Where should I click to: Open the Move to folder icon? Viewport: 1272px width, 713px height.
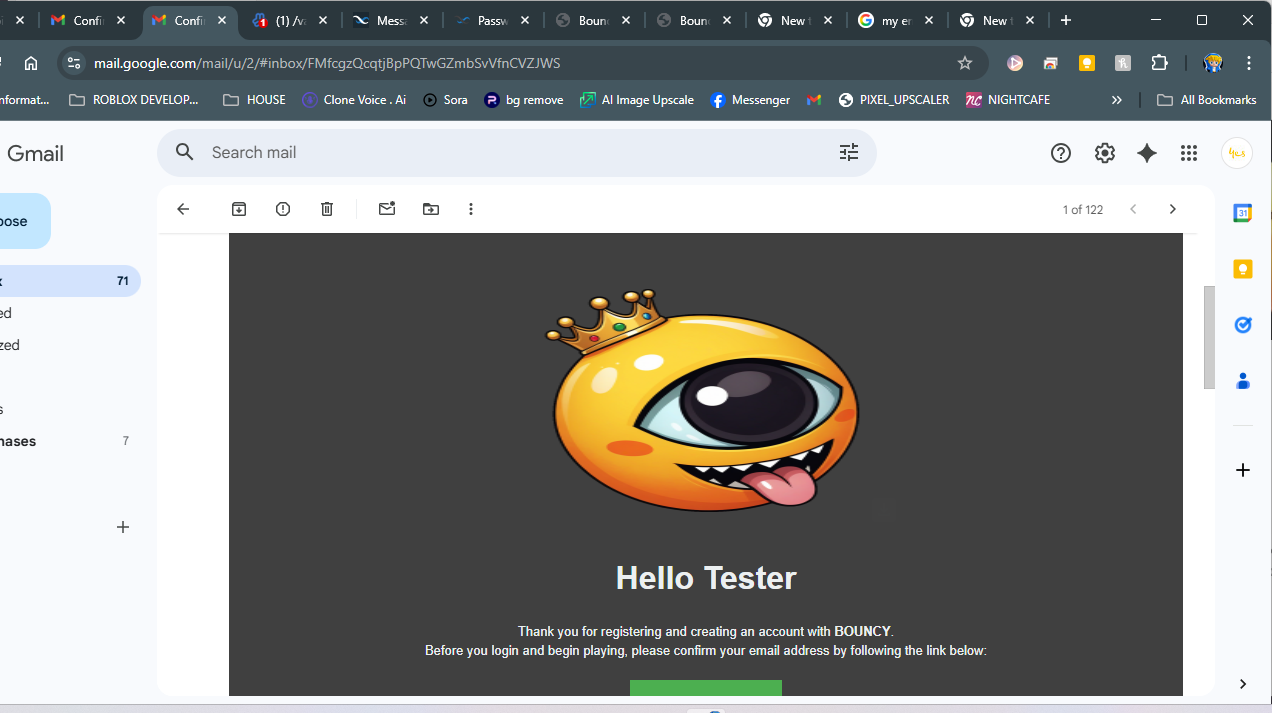point(431,209)
